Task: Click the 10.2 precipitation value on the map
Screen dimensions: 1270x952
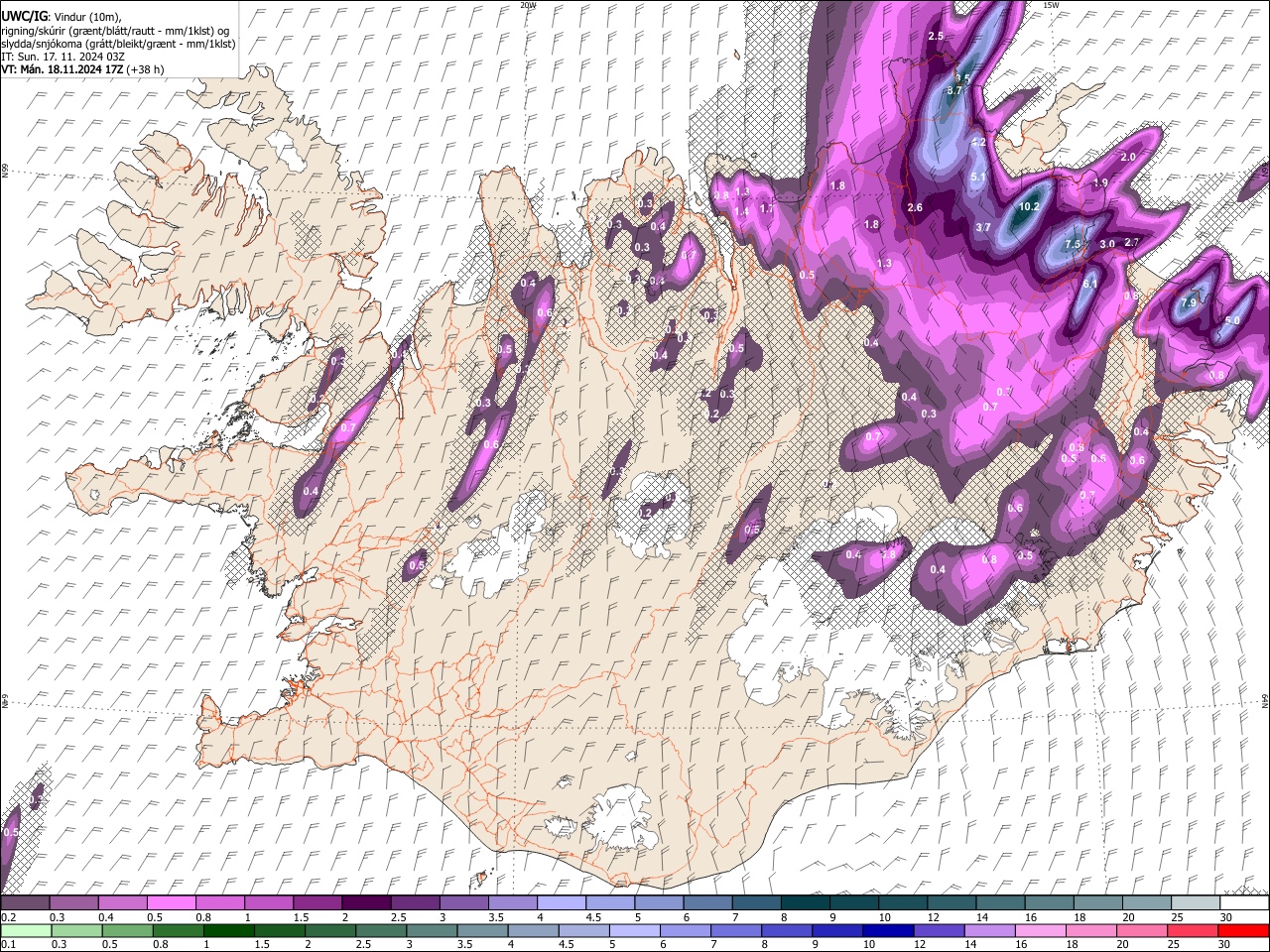Action: click(1029, 206)
